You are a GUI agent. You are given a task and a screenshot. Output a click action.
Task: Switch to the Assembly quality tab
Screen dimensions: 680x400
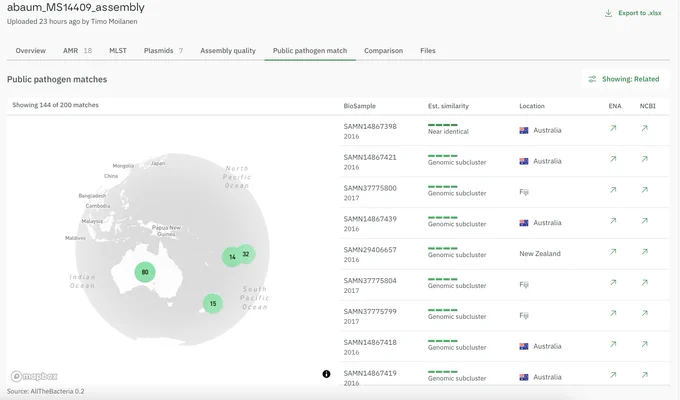(x=228, y=51)
